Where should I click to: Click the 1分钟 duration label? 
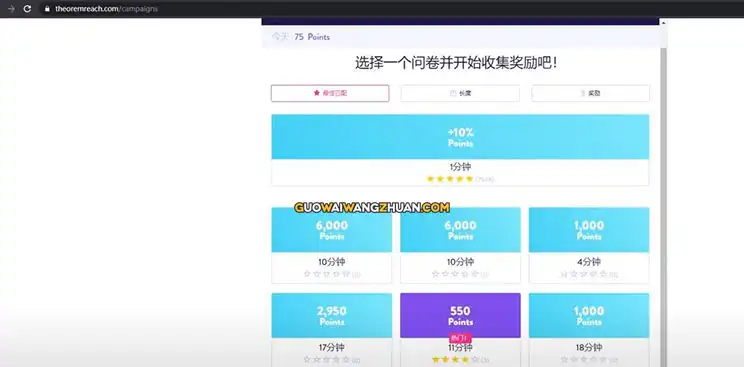(460, 167)
